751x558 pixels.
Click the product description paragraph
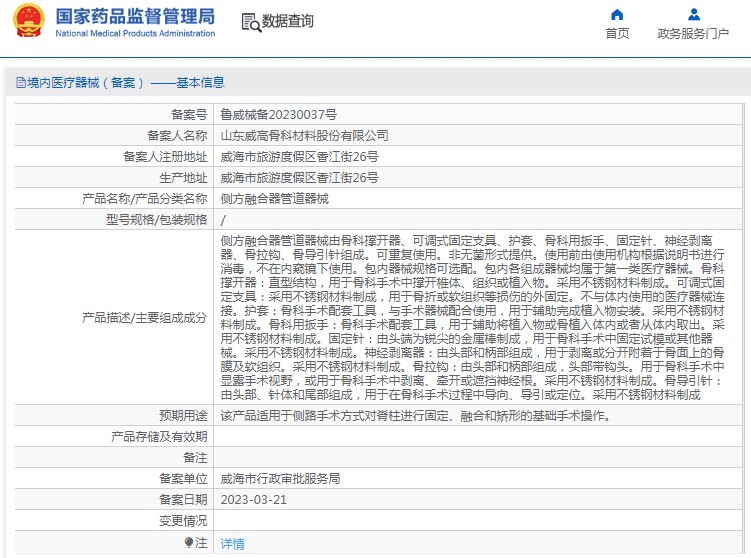pos(472,318)
